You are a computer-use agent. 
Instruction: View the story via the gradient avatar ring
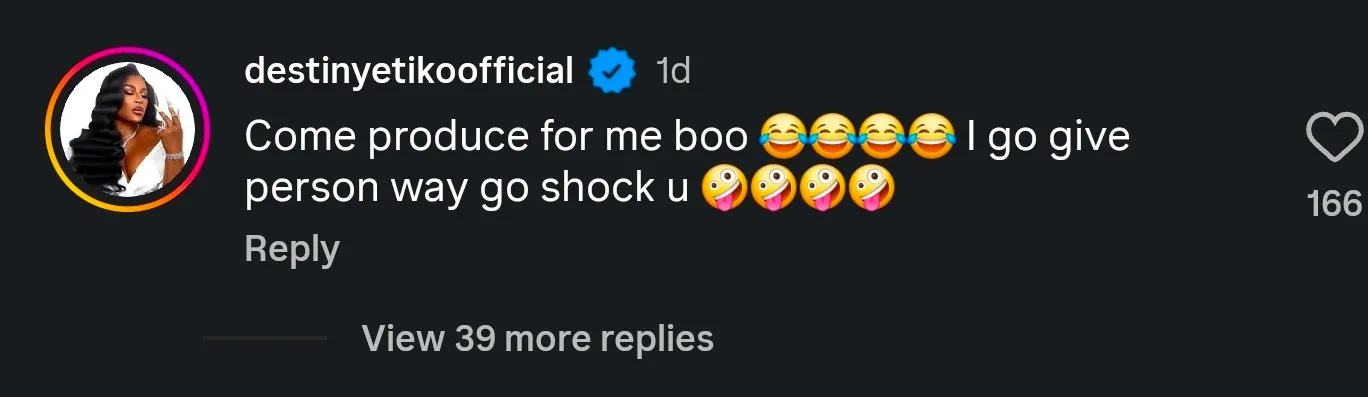point(126,130)
